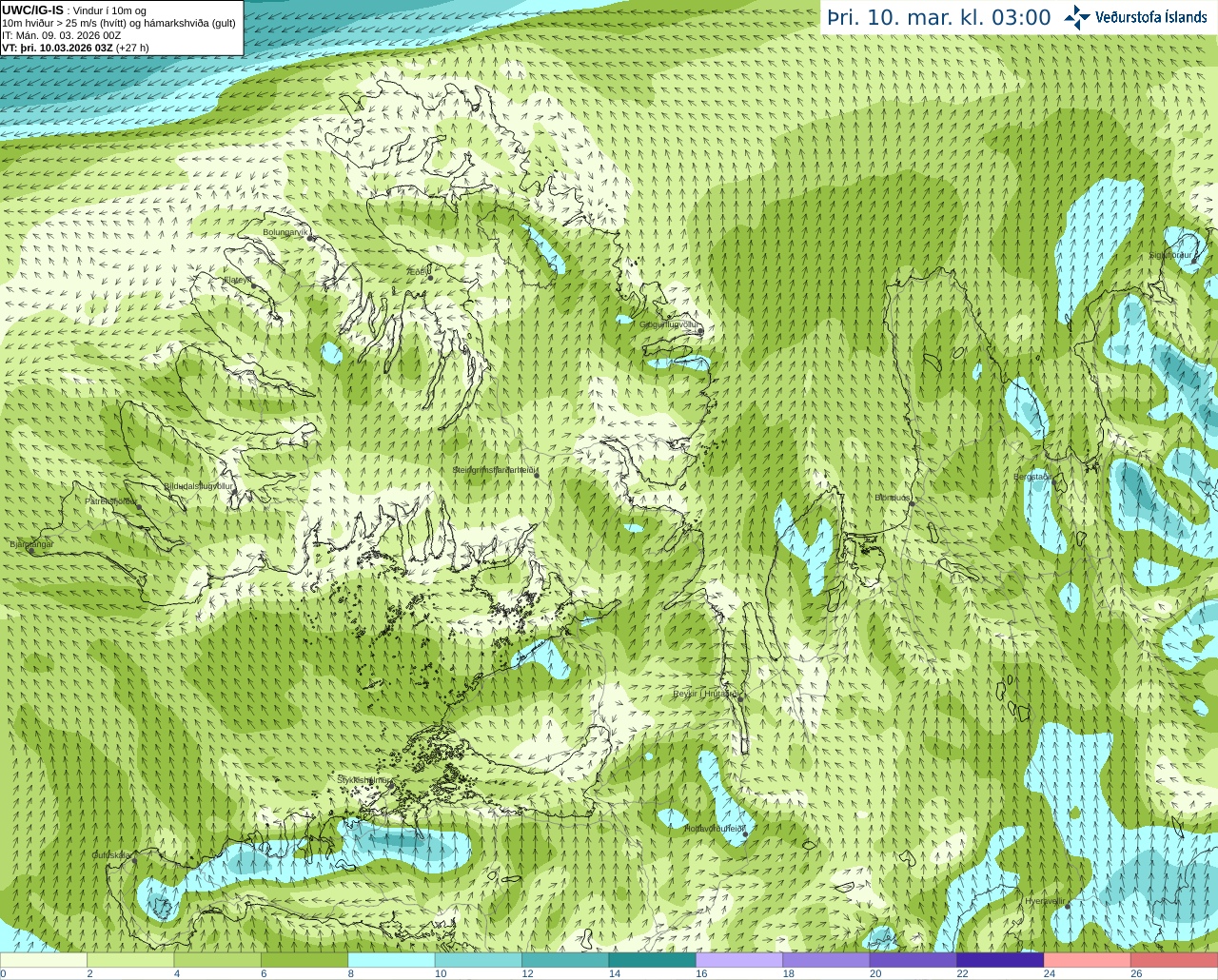Select the 0–2 m/s pale legend swatch
The image size is (1218, 980).
[44, 960]
